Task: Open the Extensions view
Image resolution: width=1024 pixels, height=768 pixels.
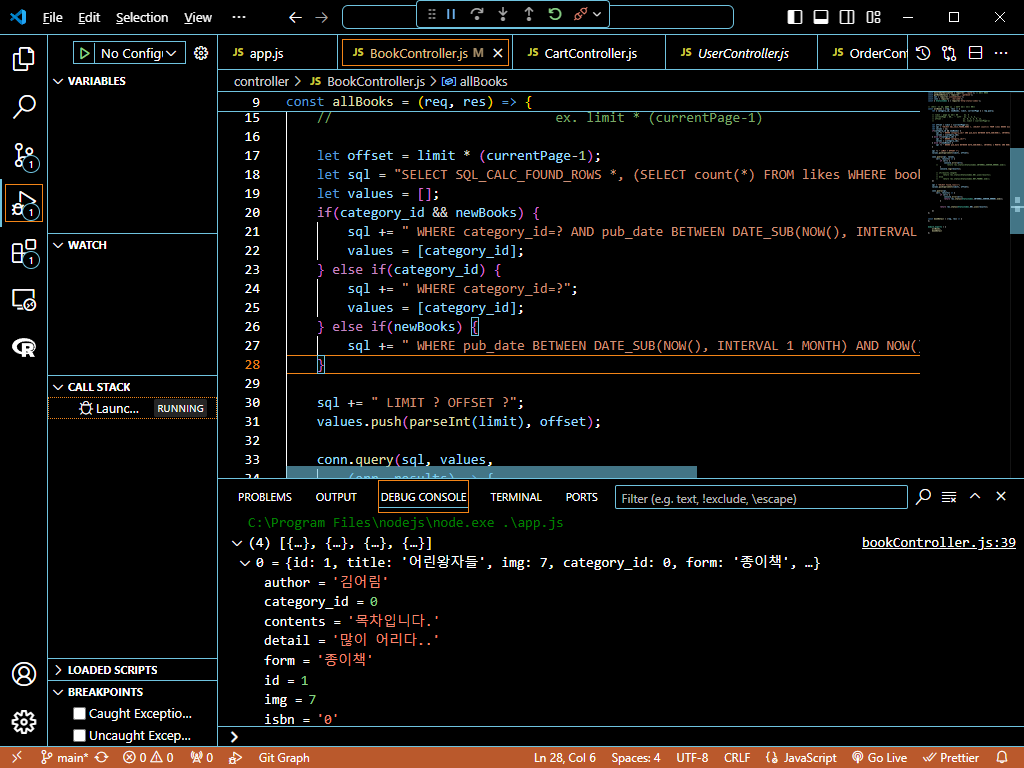Action: (25, 252)
